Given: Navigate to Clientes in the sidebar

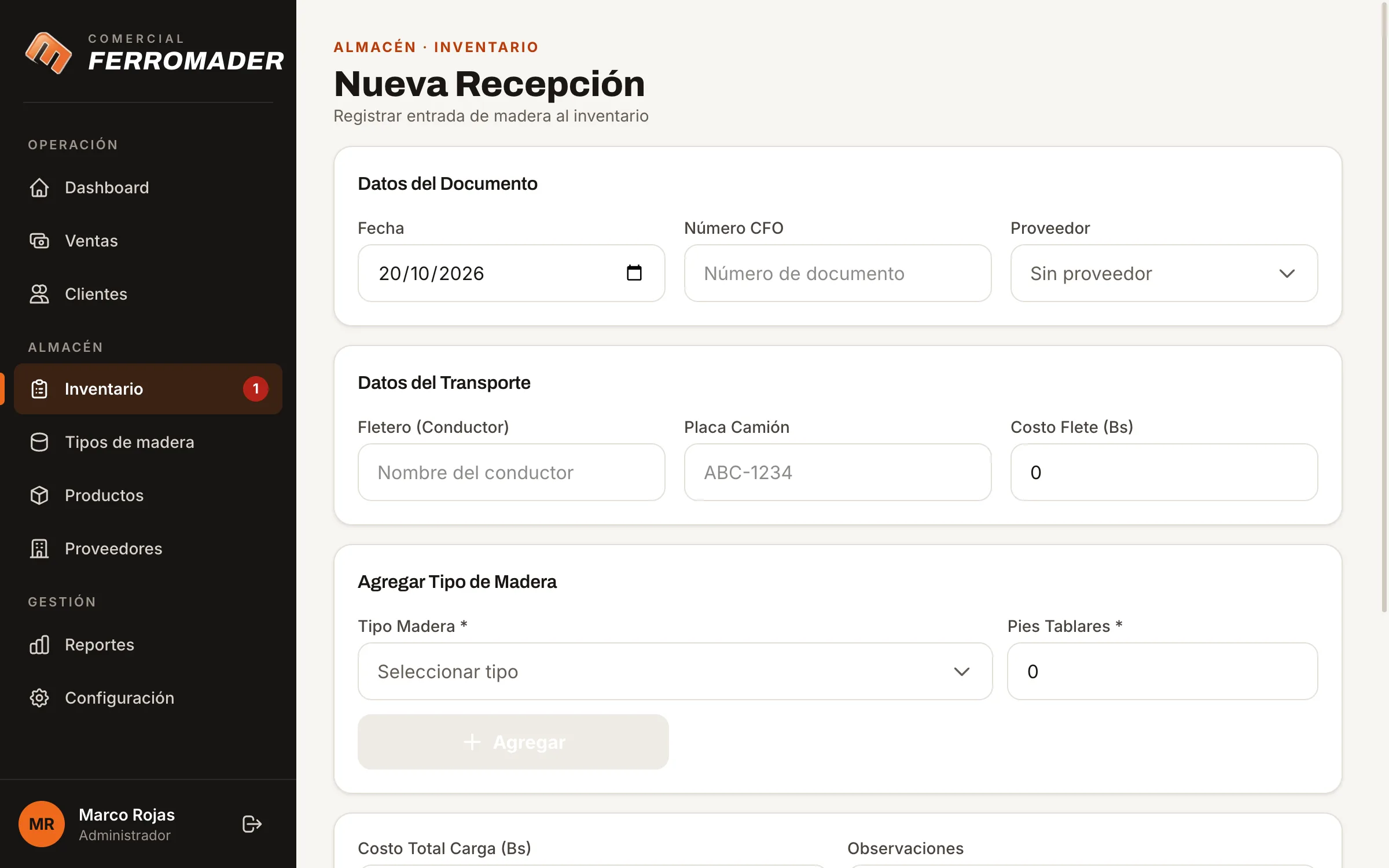Looking at the screenshot, I should coord(148,294).
